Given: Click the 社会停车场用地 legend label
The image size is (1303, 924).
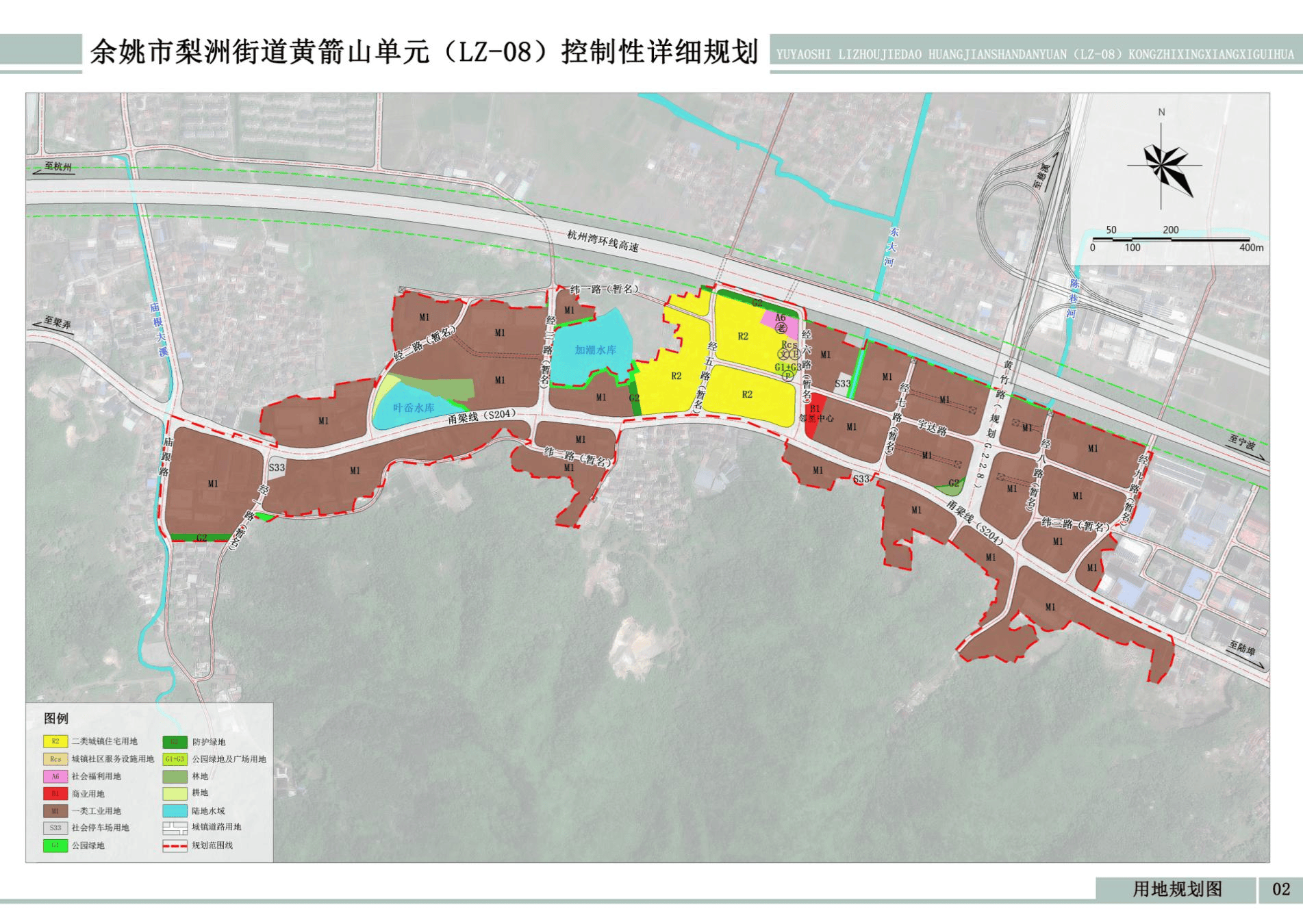Looking at the screenshot, I should point(101,828).
